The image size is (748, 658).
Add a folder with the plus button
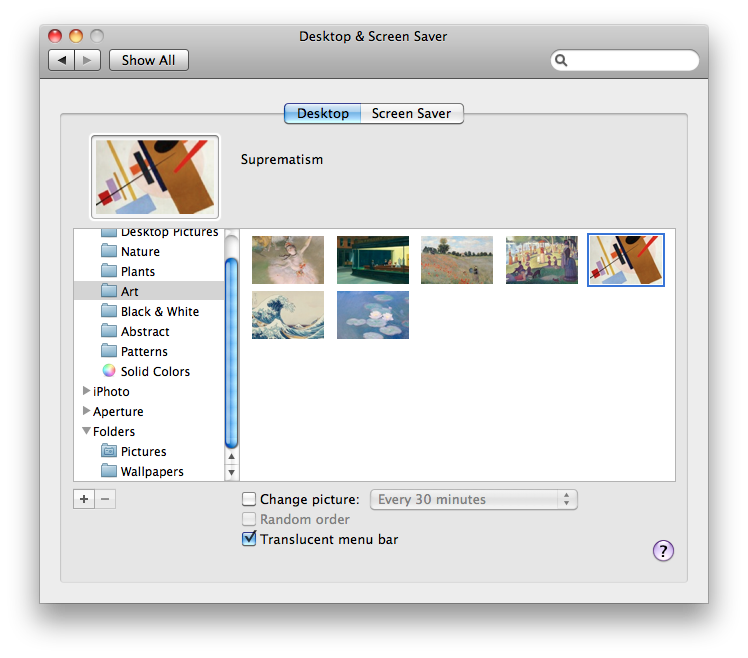[84, 499]
